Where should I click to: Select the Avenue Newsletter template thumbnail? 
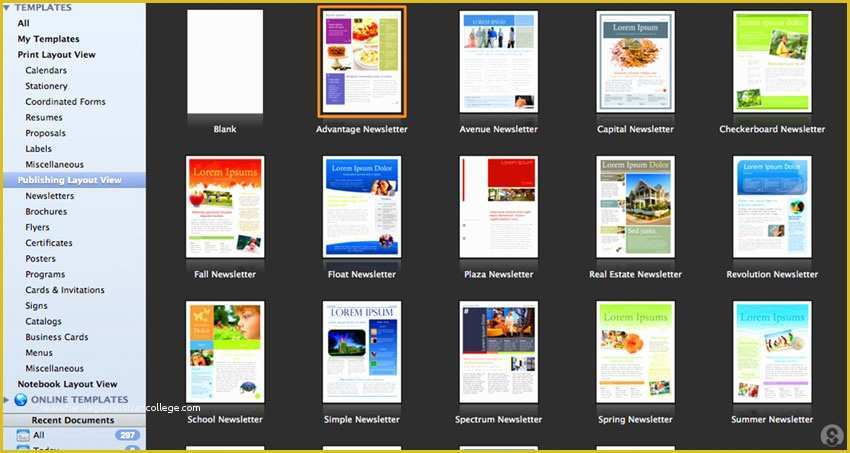[x=499, y=62]
